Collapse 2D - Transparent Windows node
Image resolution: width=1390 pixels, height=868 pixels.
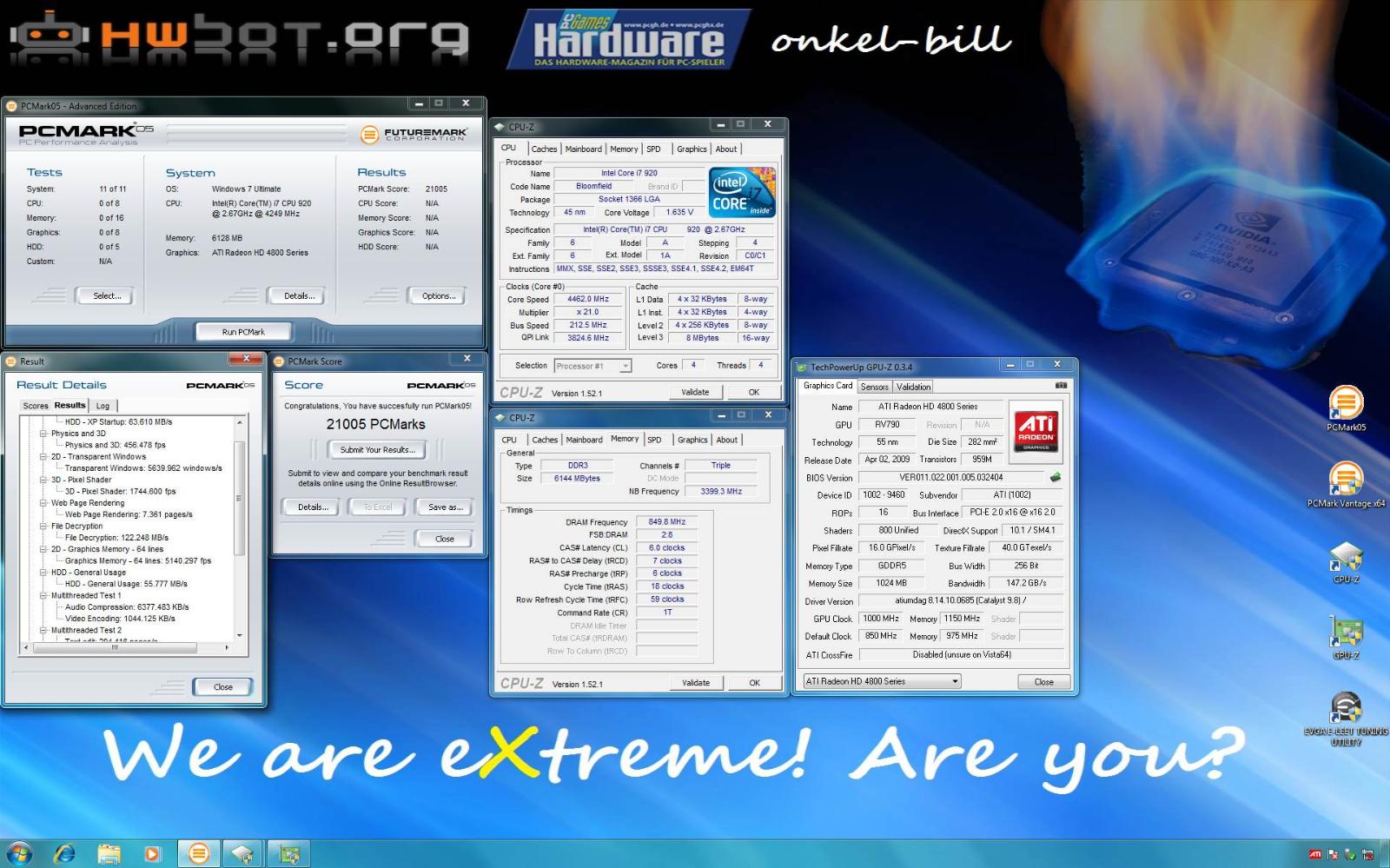coord(43,456)
